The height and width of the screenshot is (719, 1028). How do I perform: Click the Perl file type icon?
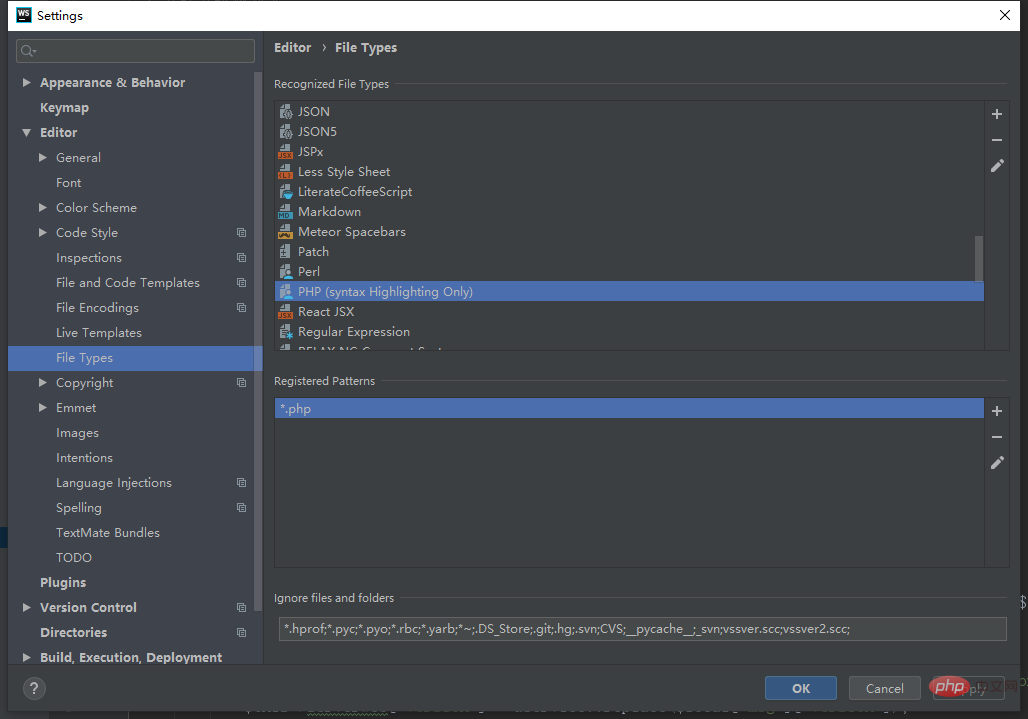coord(285,271)
